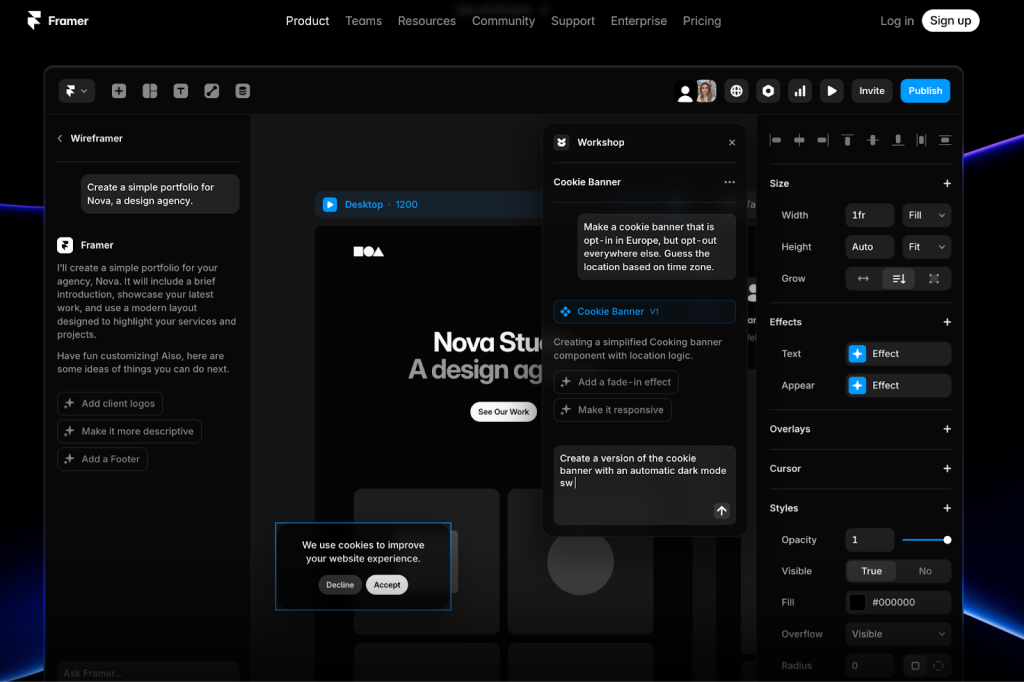
Task: Open the CMS database icon in the toolbar
Action: click(x=242, y=91)
